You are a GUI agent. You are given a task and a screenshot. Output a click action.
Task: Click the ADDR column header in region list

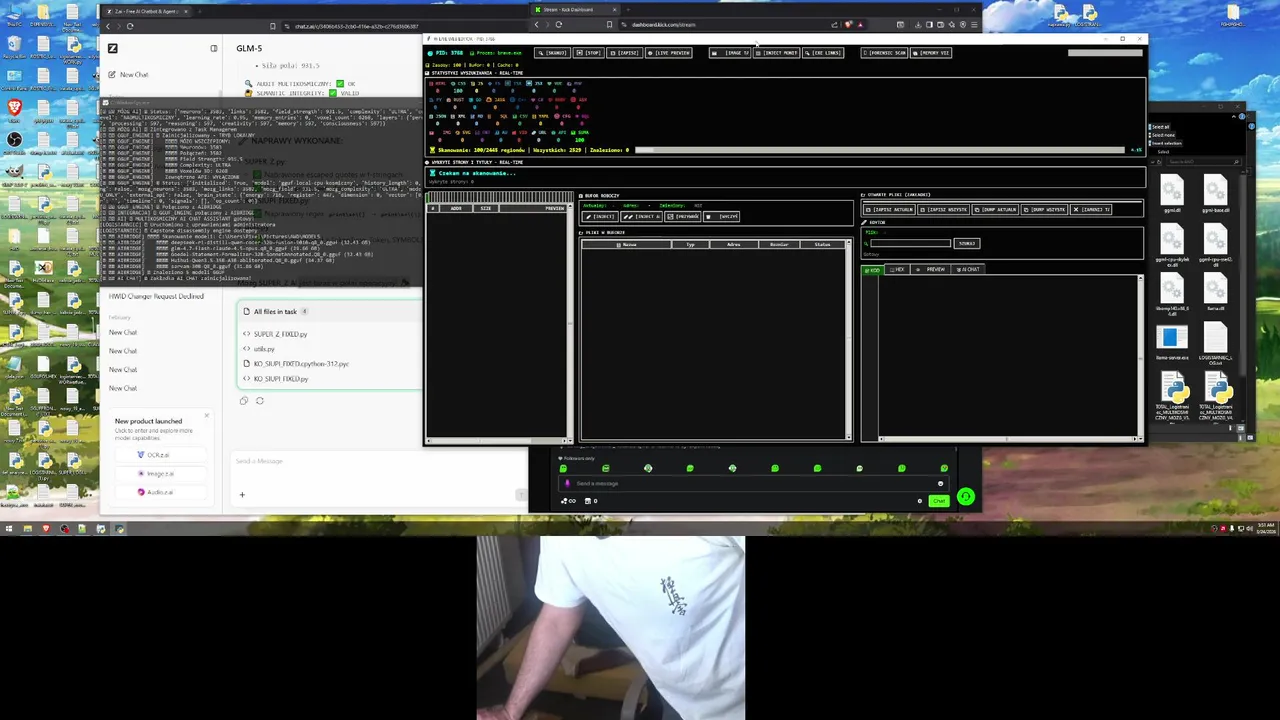pyautogui.click(x=456, y=208)
